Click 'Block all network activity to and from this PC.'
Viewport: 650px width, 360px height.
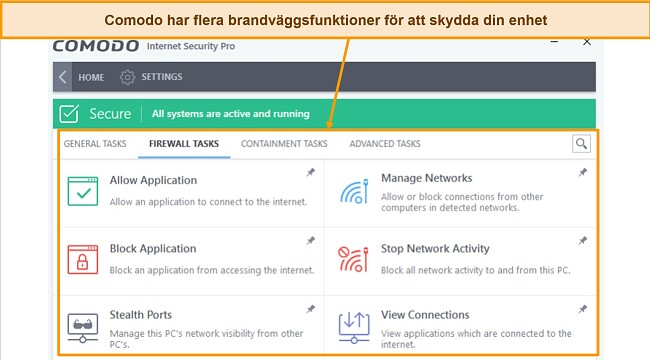tap(476, 270)
